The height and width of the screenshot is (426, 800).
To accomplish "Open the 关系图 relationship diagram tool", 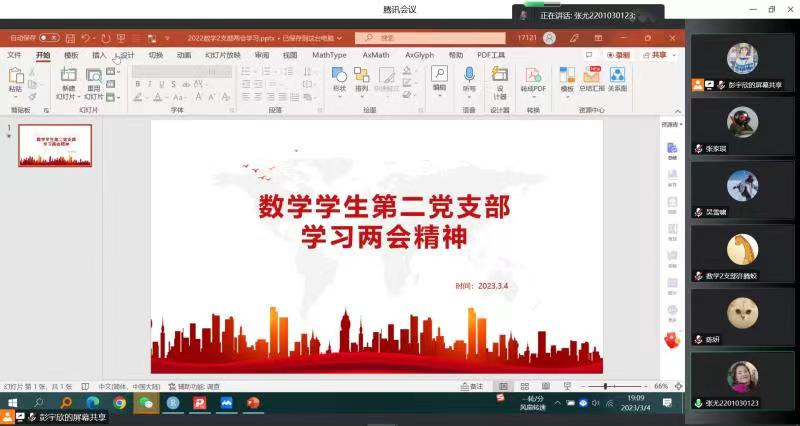I will point(618,79).
